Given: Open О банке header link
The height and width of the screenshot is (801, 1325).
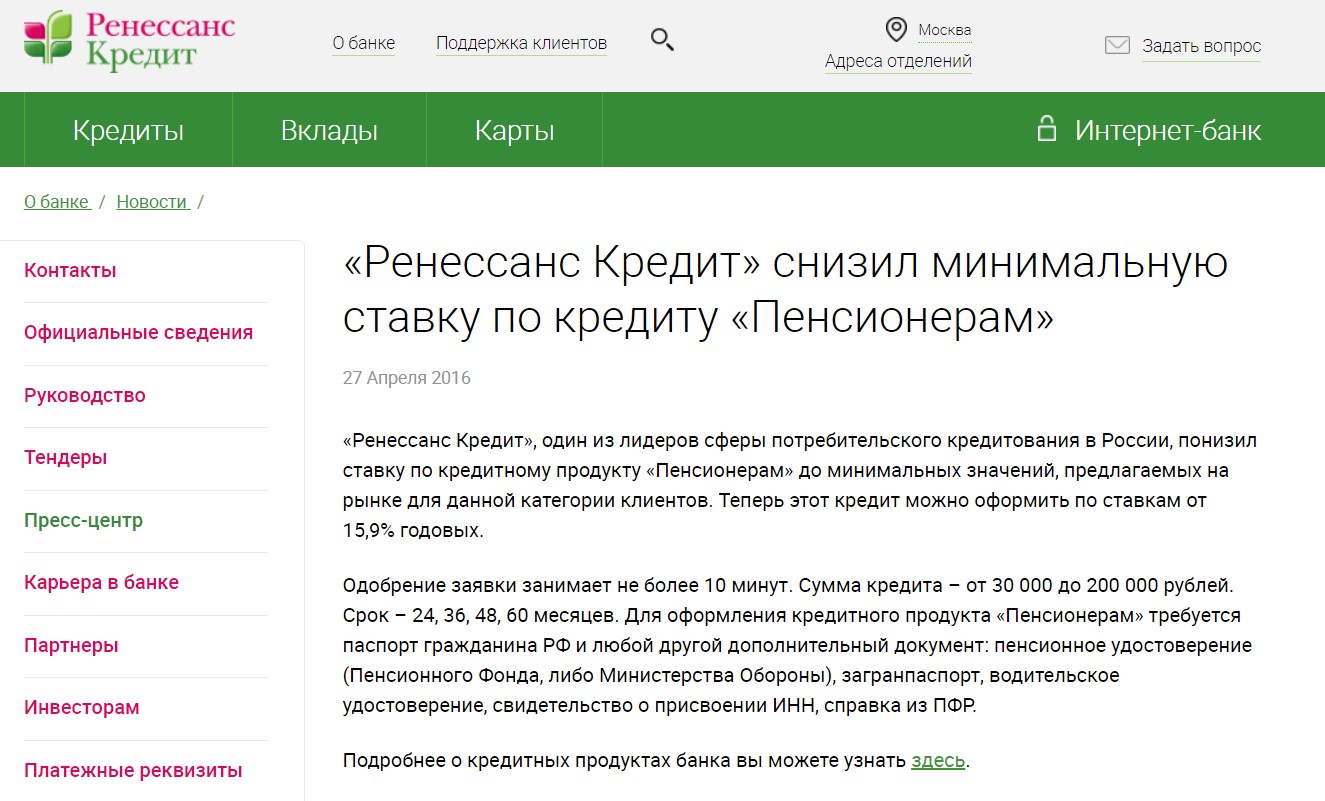Looking at the screenshot, I should click(x=364, y=43).
